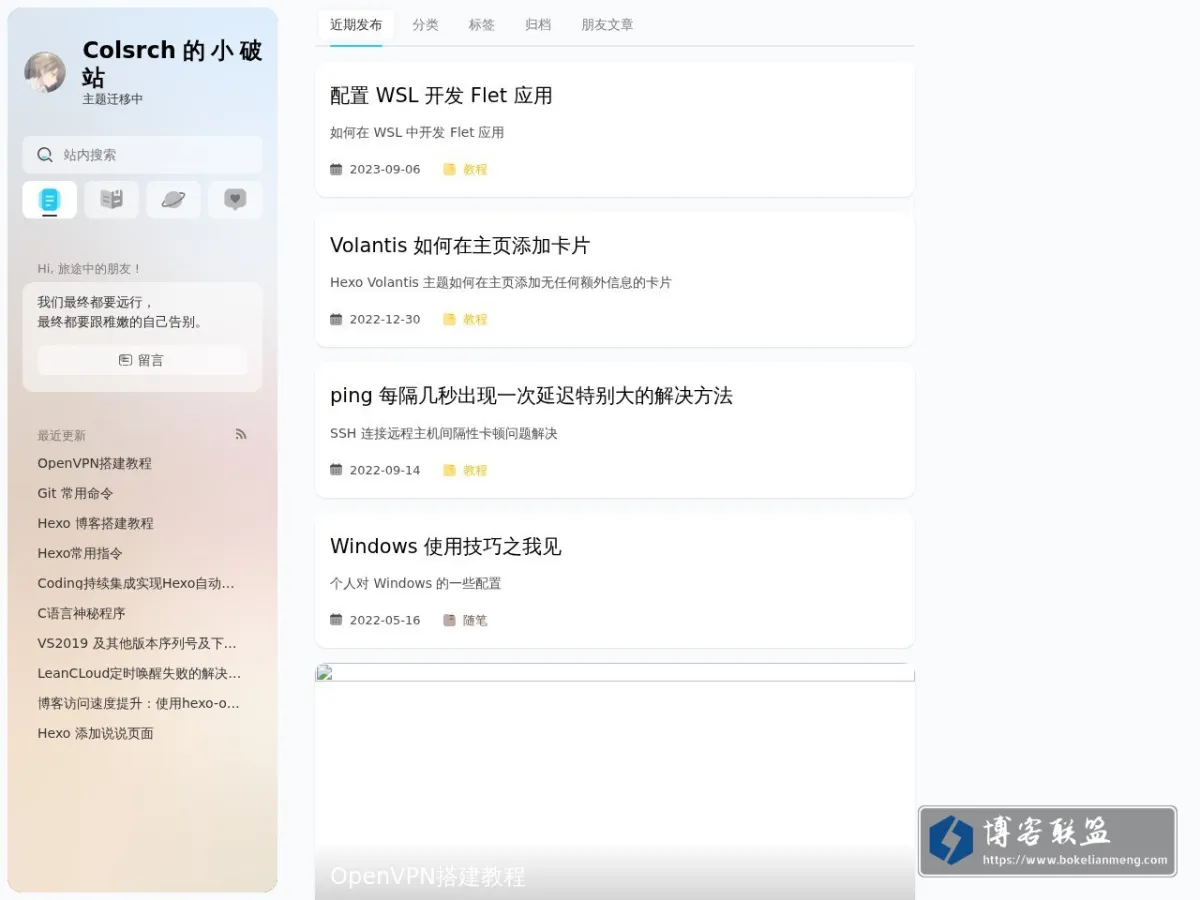Open the post 配置 WSL 开发 Flet 应用
Viewport: 1200px width, 900px height.
[441, 96]
